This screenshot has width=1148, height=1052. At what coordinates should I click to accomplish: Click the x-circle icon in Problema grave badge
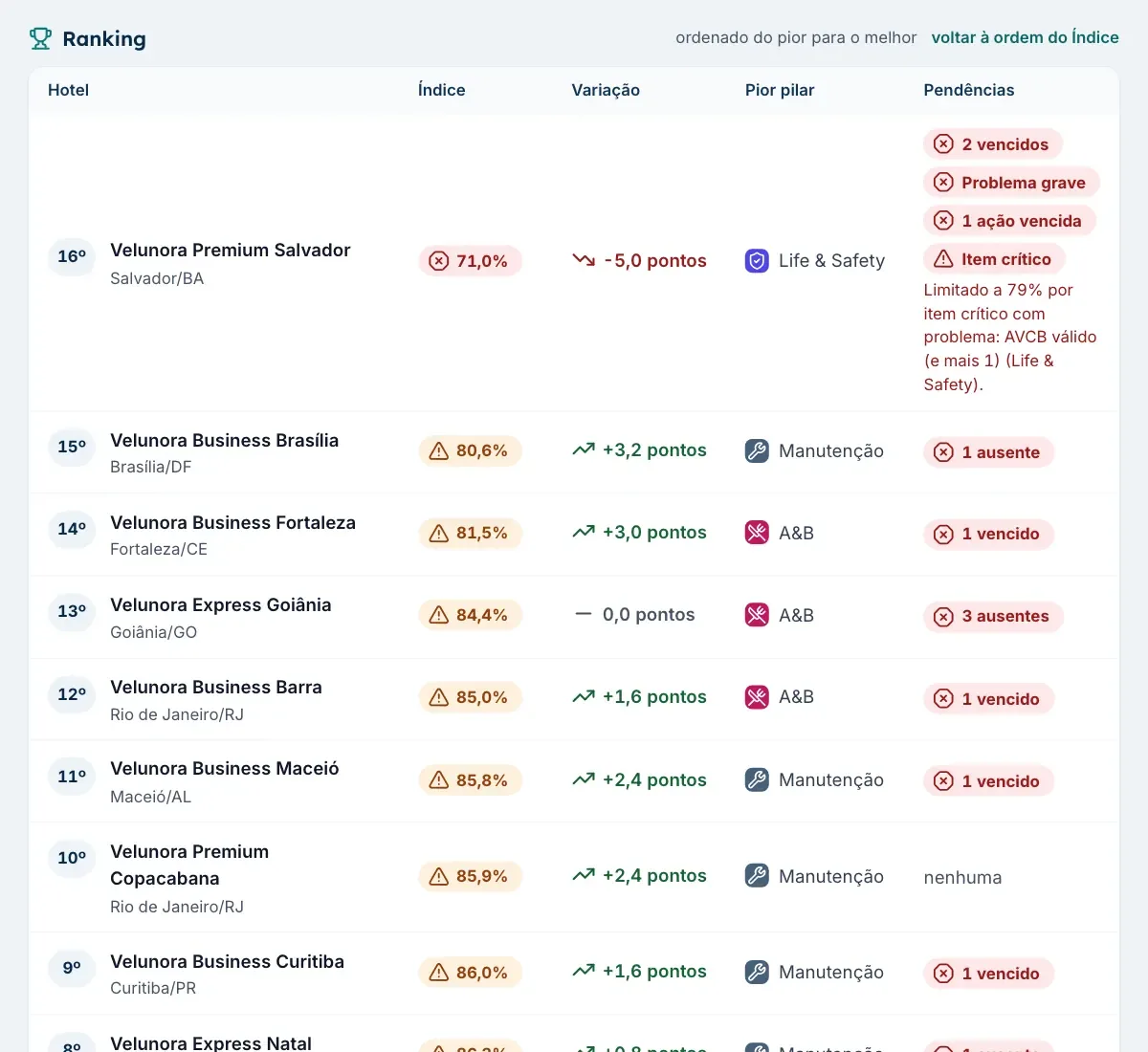[943, 183]
